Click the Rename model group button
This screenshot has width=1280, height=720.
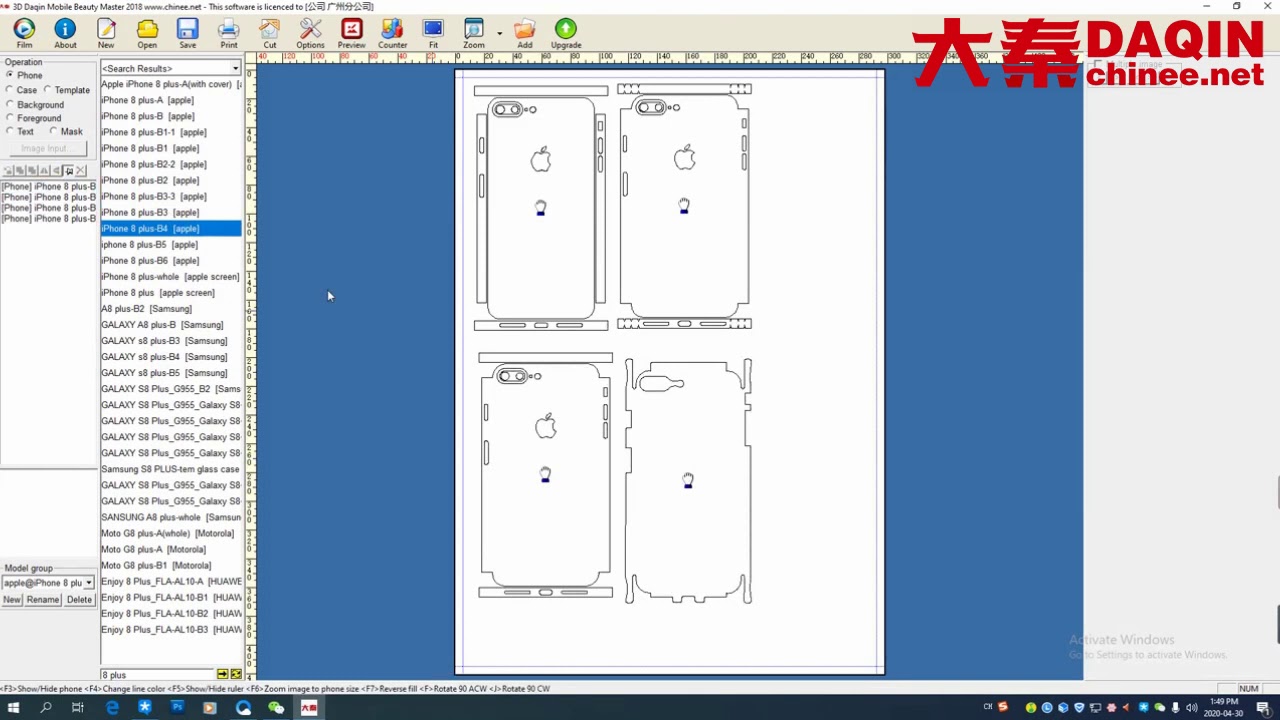click(x=43, y=600)
